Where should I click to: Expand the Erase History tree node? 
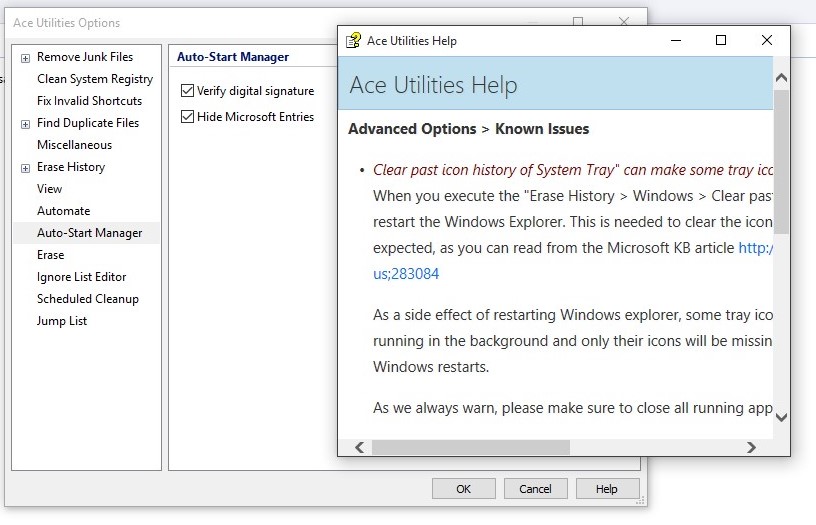25,168
